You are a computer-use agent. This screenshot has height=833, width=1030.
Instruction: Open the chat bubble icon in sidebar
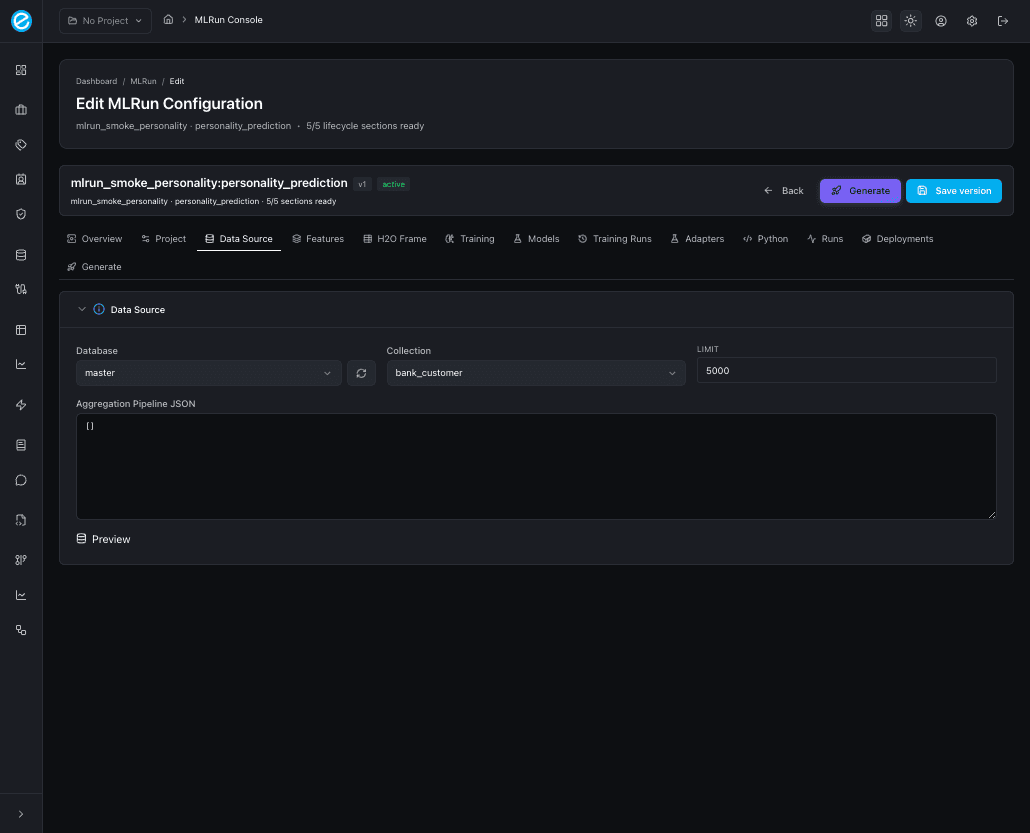click(x=20, y=480)
